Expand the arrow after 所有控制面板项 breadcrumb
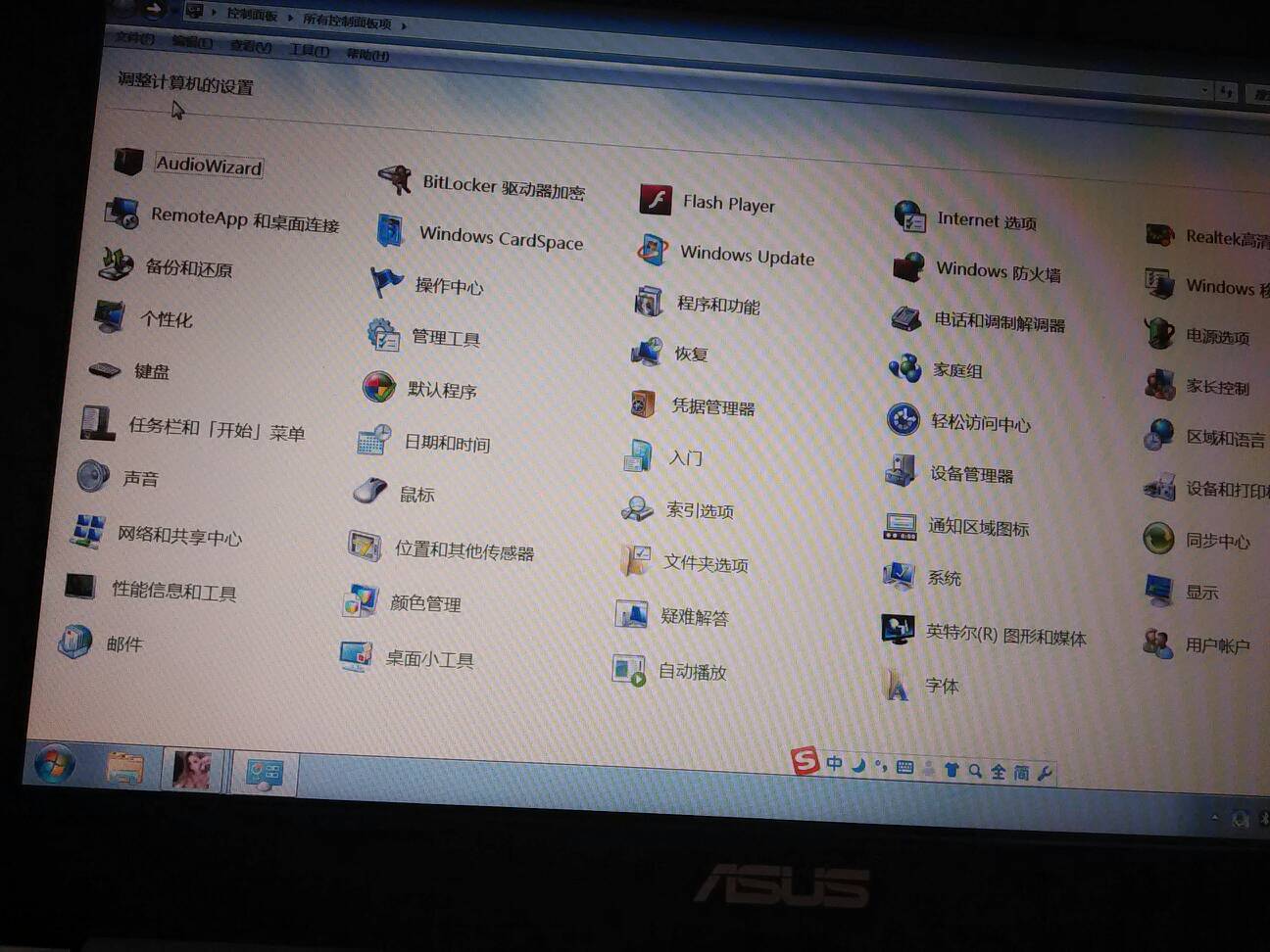 pyautogui.click(x=404, y=24)
